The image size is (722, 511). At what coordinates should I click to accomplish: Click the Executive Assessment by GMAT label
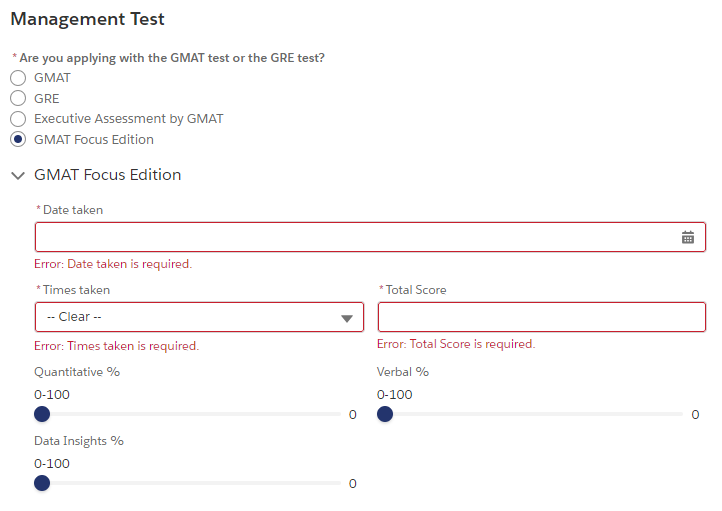coord(129,119)
